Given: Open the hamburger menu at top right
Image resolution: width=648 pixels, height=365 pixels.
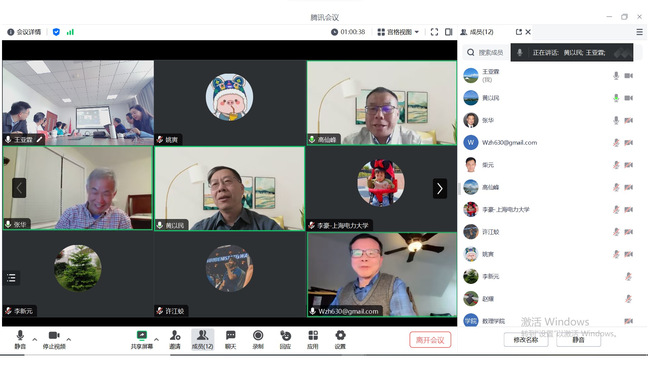Looking at the screenshot, I should tap(639, 32).
